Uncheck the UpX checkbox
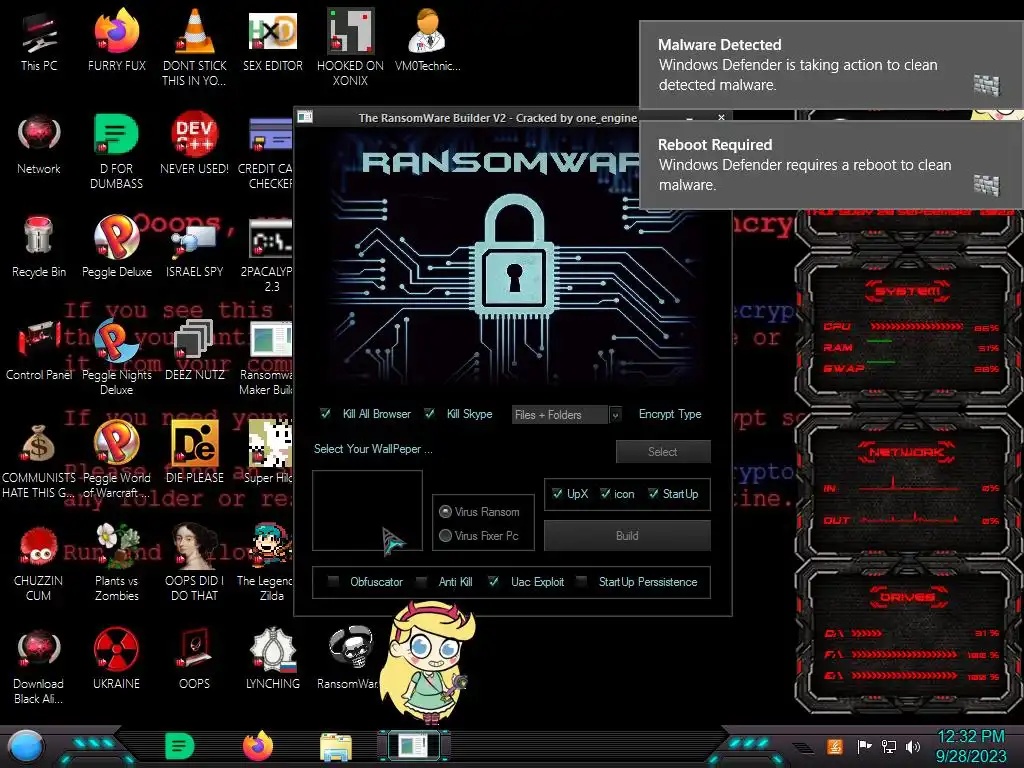 coord(557,494)
